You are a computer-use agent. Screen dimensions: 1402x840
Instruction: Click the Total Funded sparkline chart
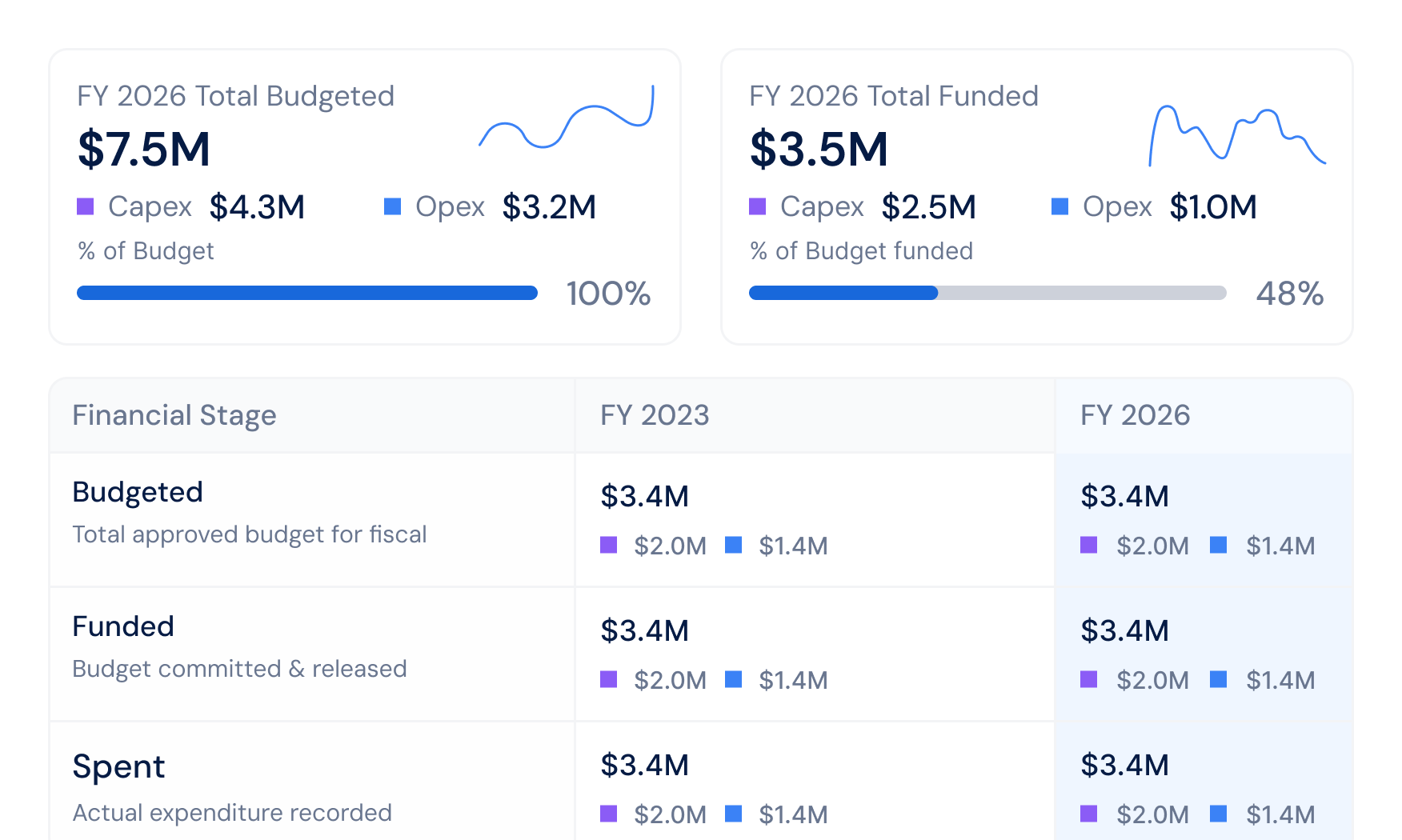click(1238, 135)
